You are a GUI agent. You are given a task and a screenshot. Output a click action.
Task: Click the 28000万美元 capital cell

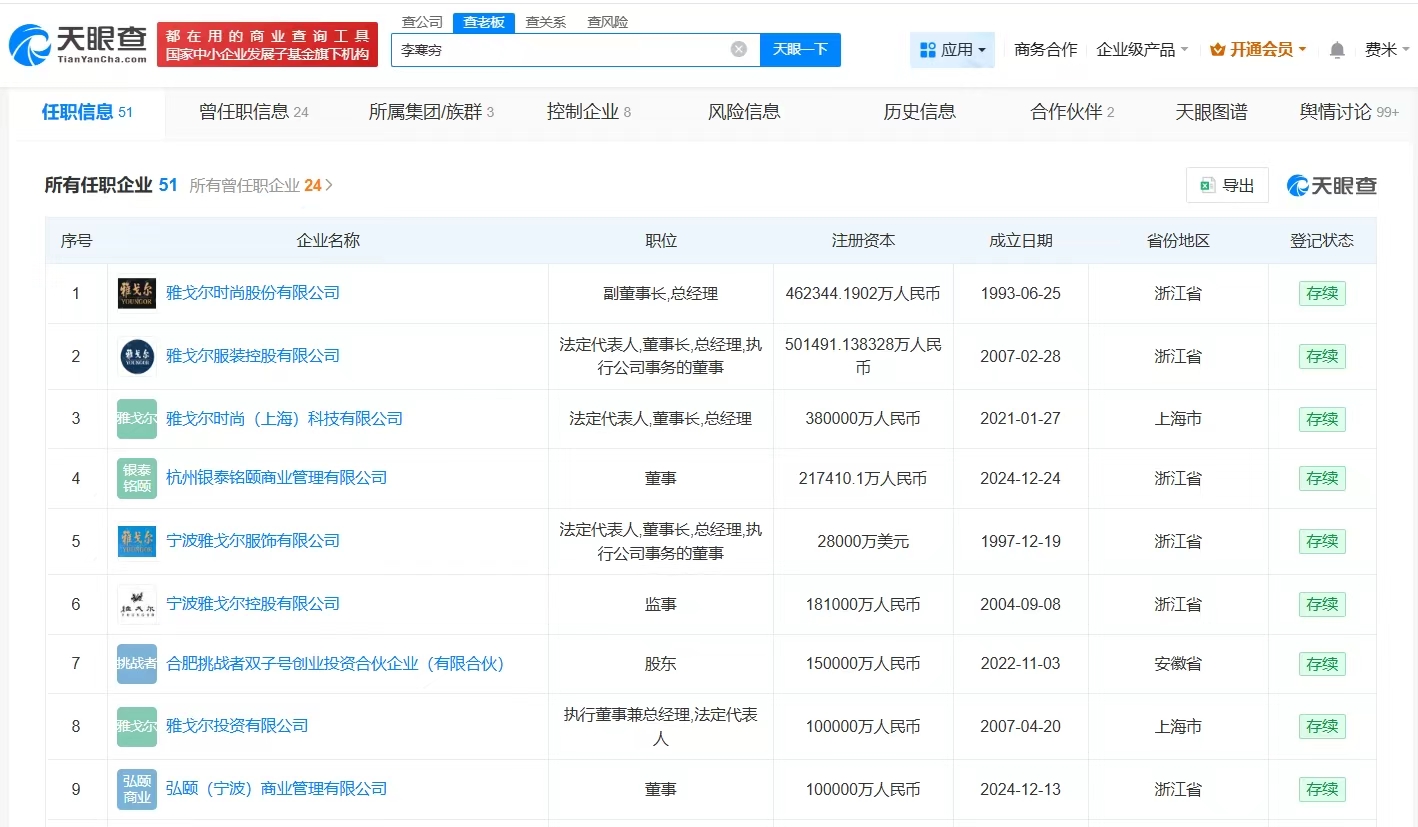[863, 541]
